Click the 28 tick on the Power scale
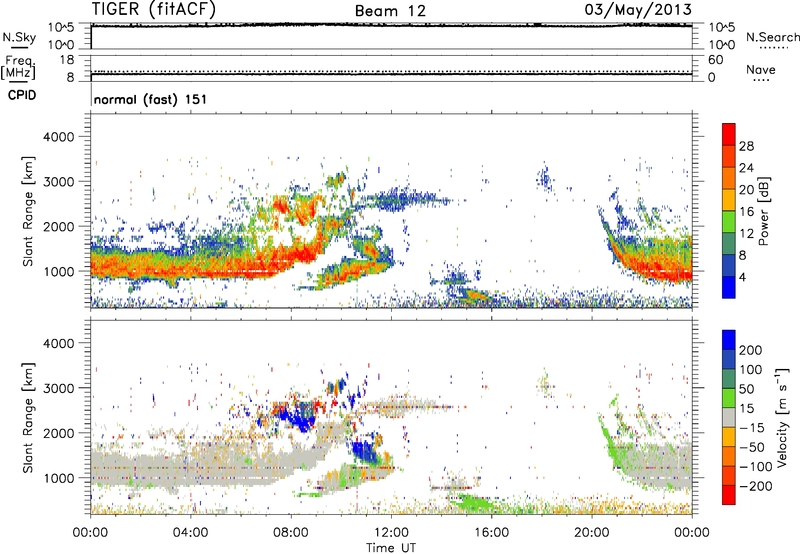This screenshot has height=554, width=800. tap(746, 146)
